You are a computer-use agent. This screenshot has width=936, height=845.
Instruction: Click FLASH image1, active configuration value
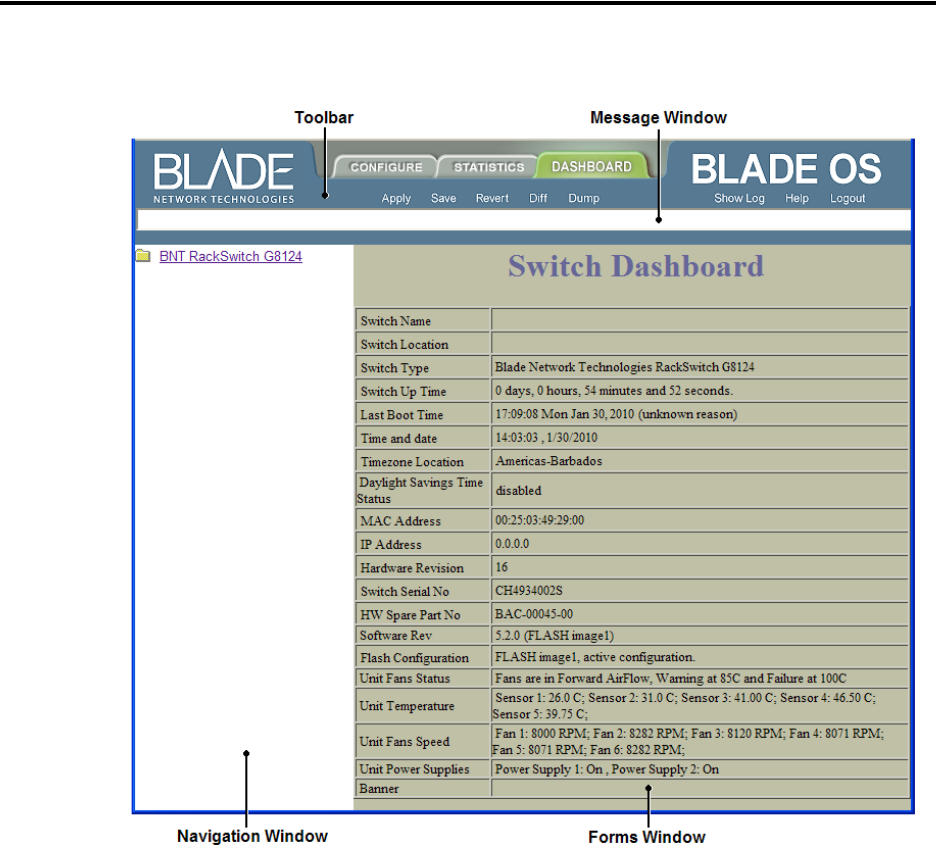595,657
